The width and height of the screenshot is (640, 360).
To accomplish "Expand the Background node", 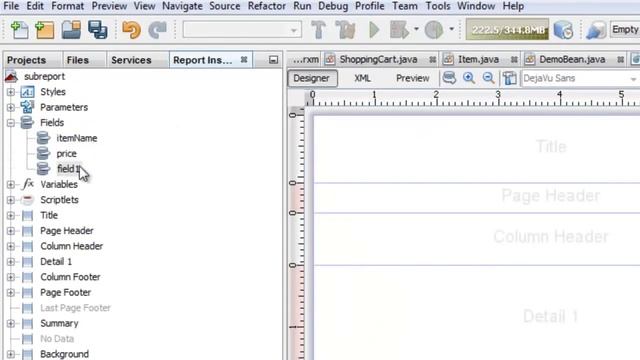I will click(11, 354).
